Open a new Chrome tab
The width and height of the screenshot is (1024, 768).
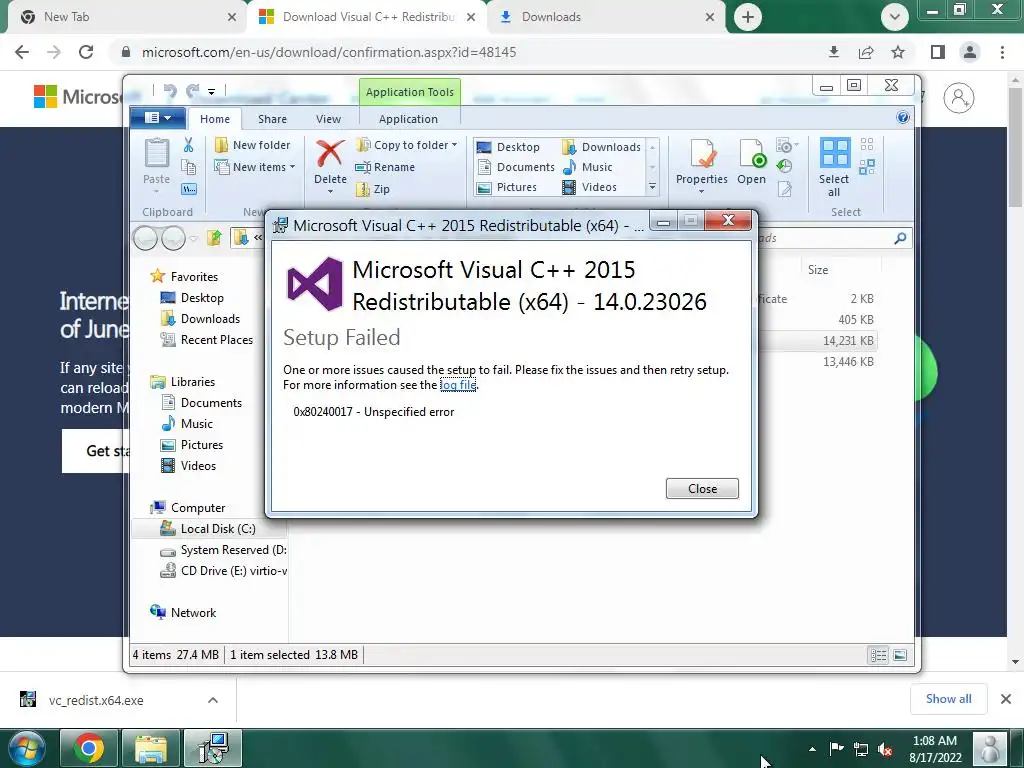[748, 17]
